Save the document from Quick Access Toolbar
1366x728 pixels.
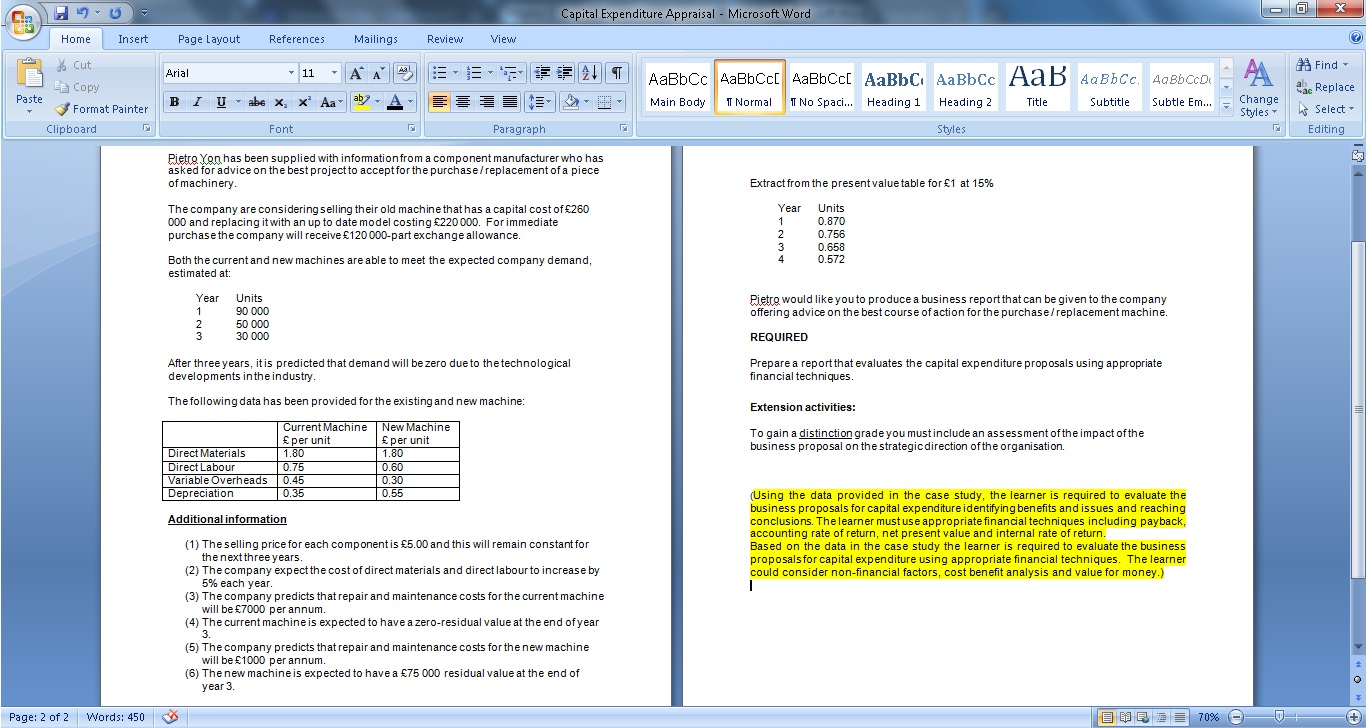tap(61, 13)
